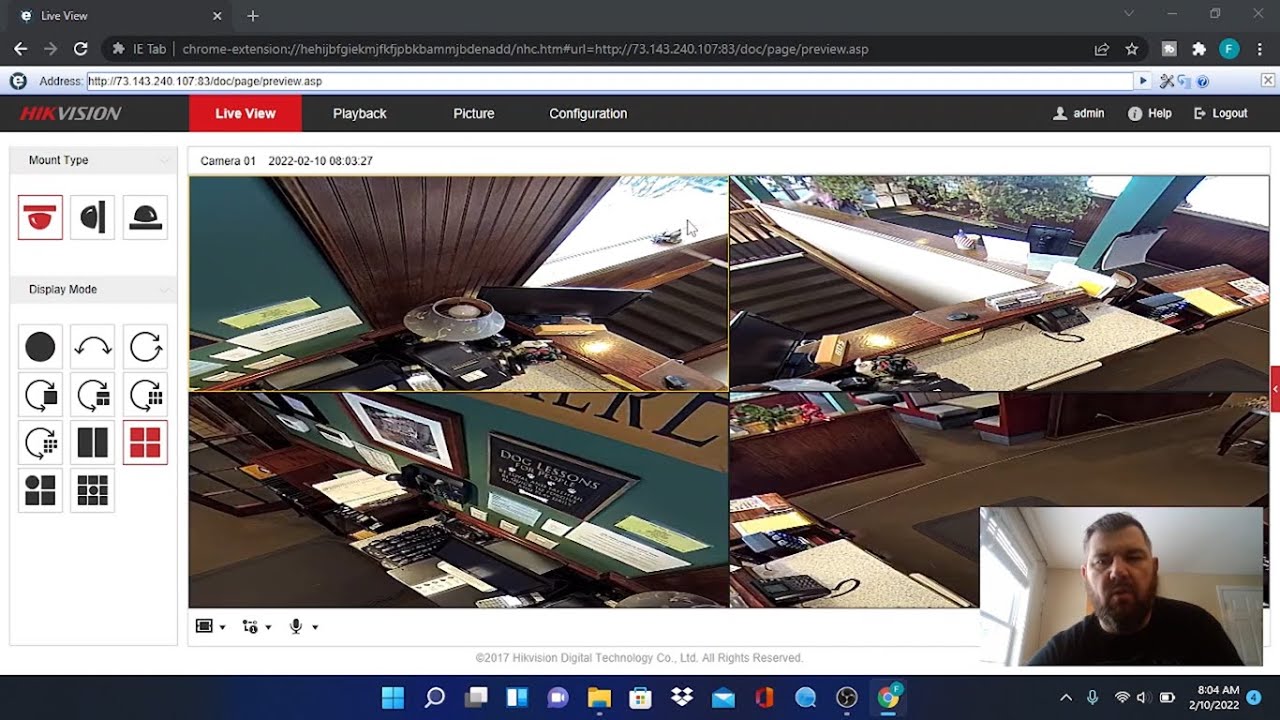This screenshot has height=720, width=1280.
Task: Collapse the Display Mode section
Action: point(165,289)
